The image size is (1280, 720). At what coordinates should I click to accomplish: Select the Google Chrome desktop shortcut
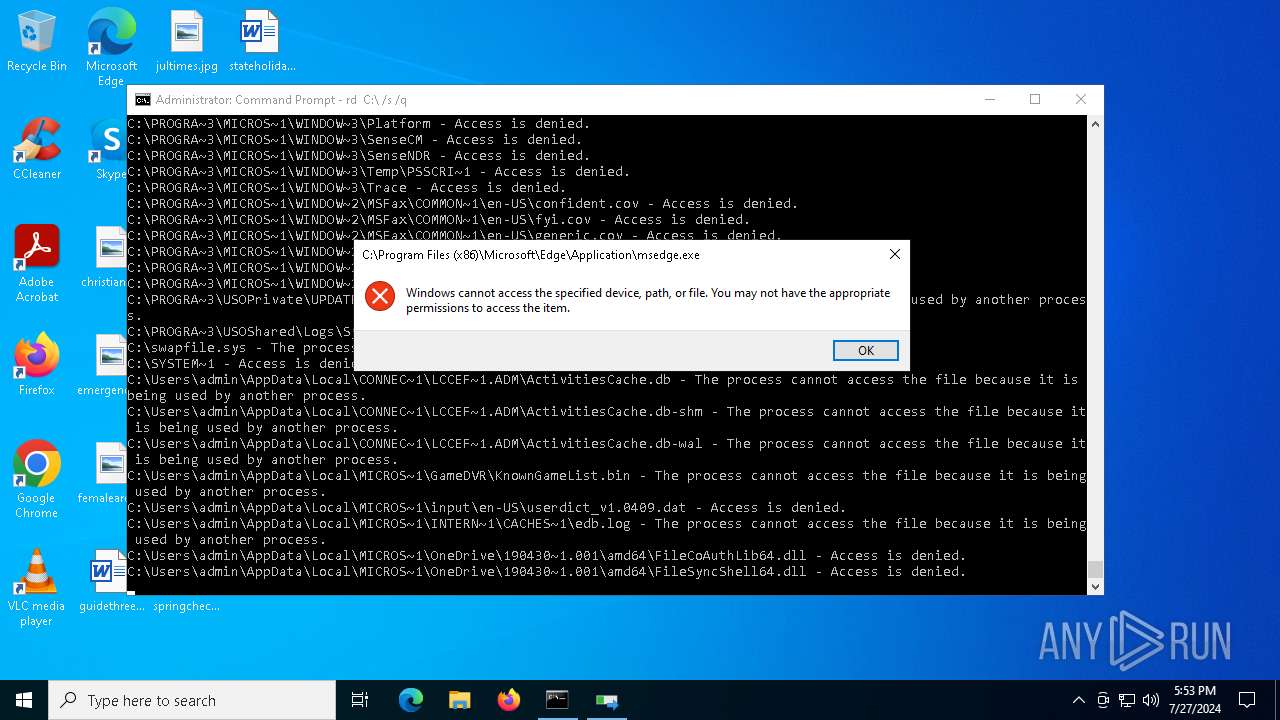[37, 480]
